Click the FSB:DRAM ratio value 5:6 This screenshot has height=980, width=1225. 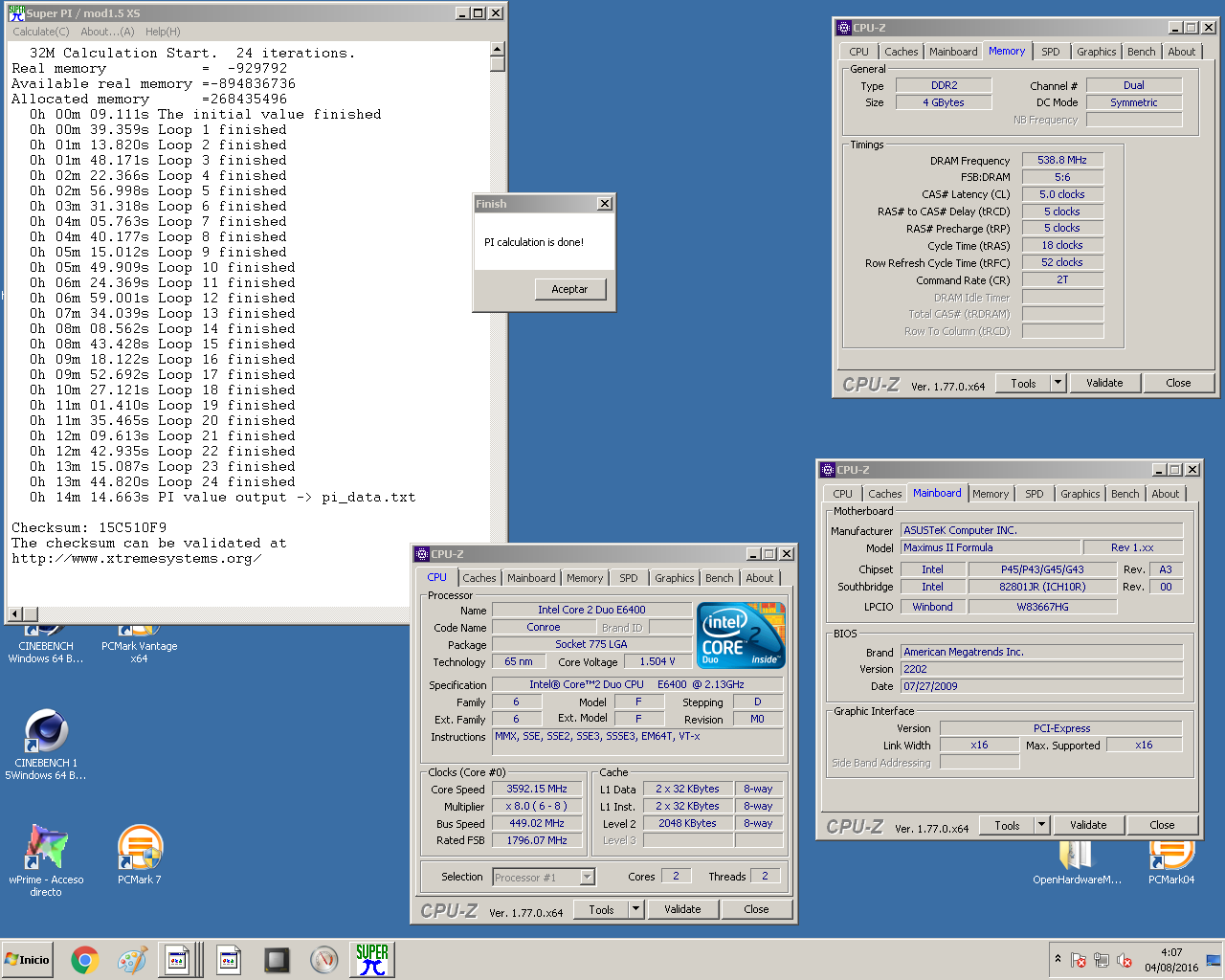[1062, 177]
